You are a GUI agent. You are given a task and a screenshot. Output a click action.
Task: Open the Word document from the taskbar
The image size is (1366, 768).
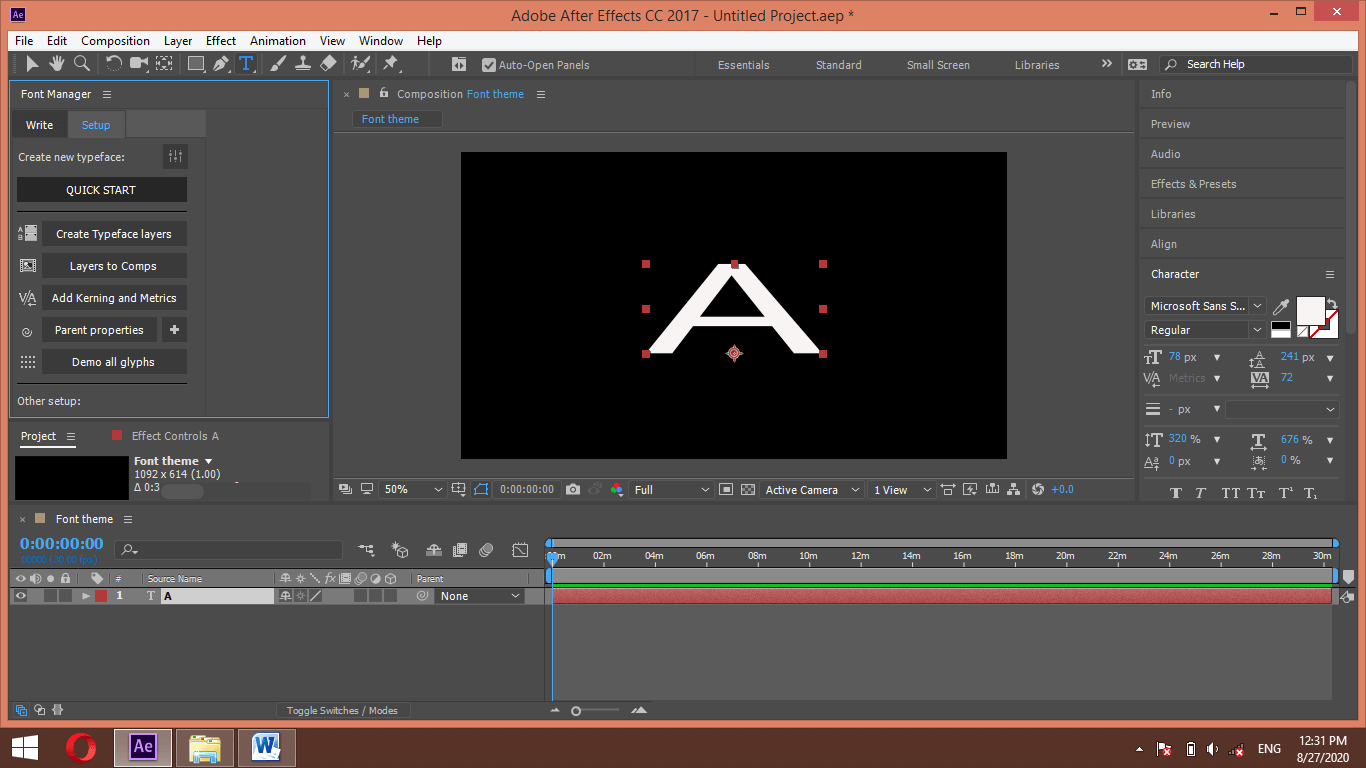[x=266, y=747]
